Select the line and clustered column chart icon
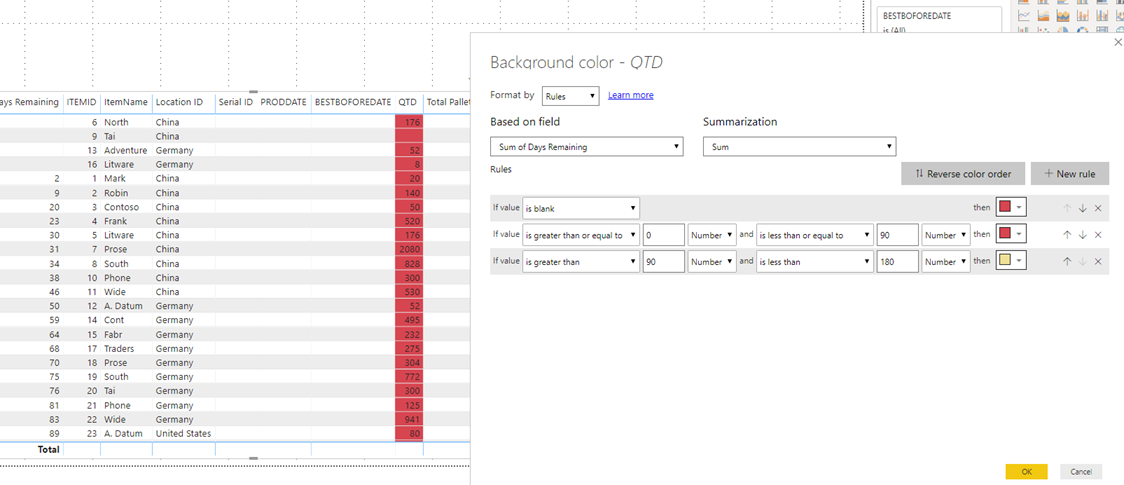 [1101, 15]
